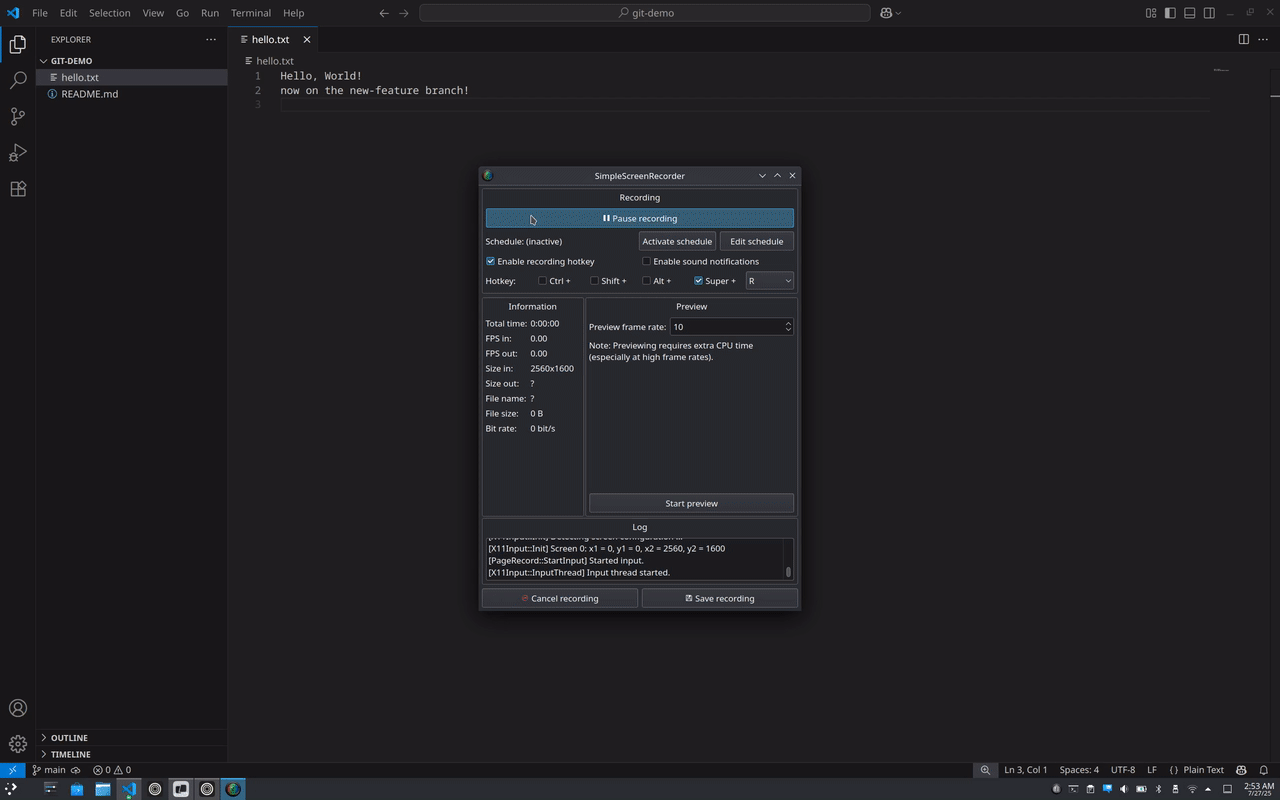Image resolution: width=1280 pixels, height=800 pixels.
Task: Click Edit schedule button
Action: pos(757,241)
